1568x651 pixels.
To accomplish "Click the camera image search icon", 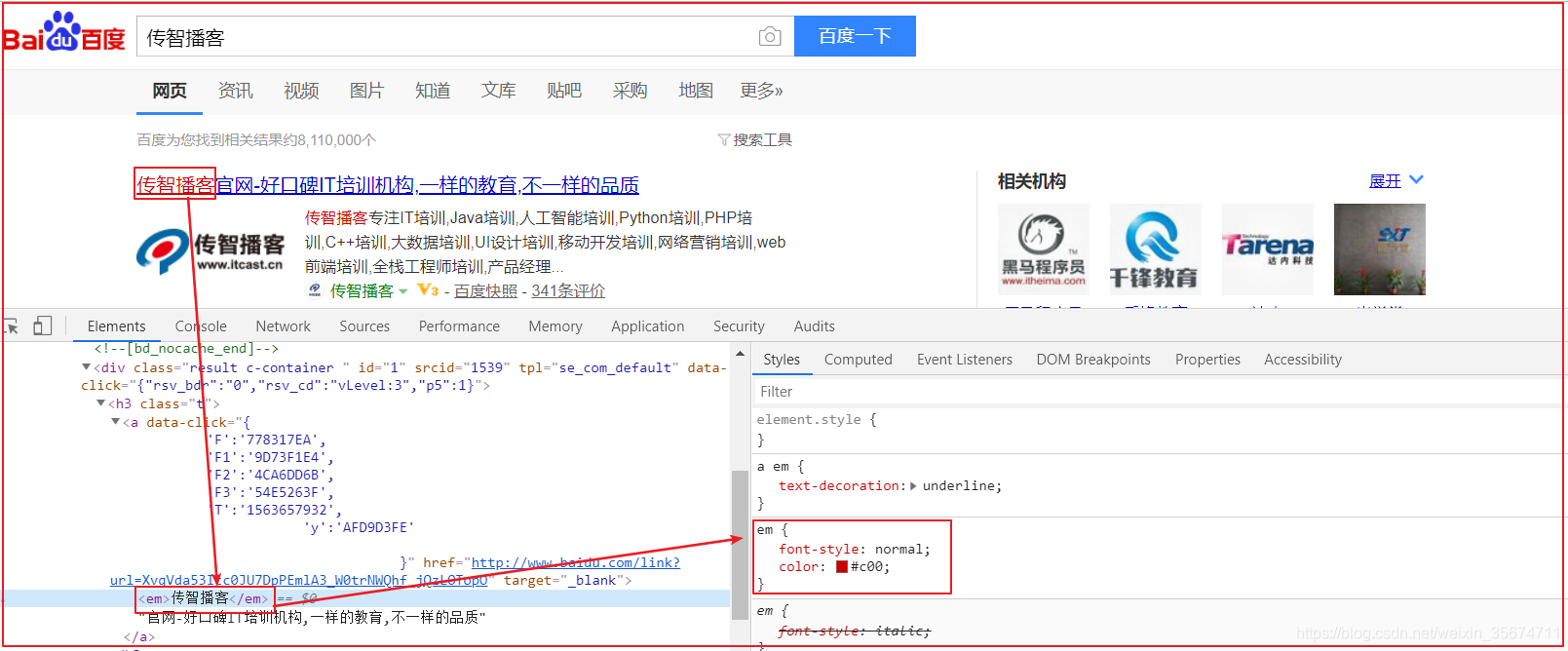I will click(770, 36).
